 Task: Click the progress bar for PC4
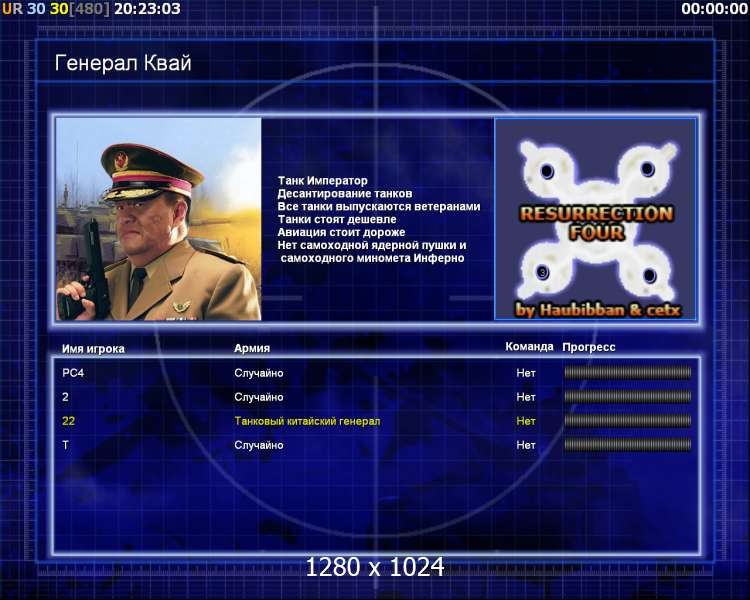click(628, 373)
